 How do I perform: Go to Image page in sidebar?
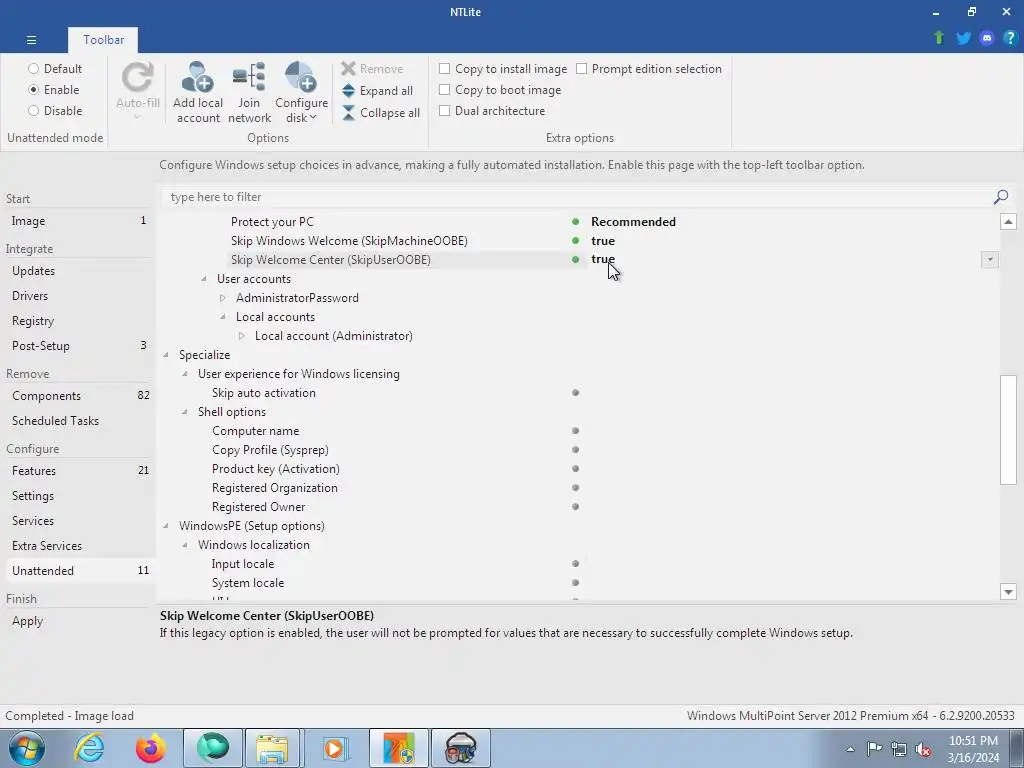79,221
